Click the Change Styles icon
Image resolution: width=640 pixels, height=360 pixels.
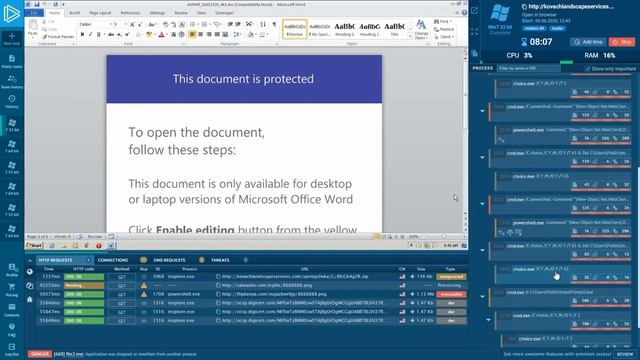click(421, 29)
